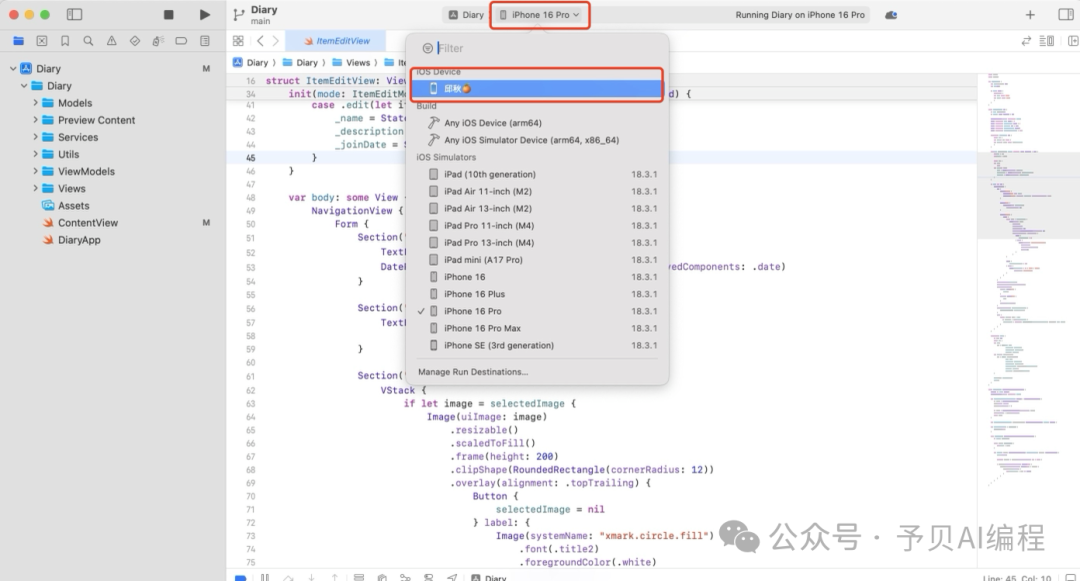1080x581 pixels.
Task: Open DiaryApp file in navigator
Action: click(79, 240)
